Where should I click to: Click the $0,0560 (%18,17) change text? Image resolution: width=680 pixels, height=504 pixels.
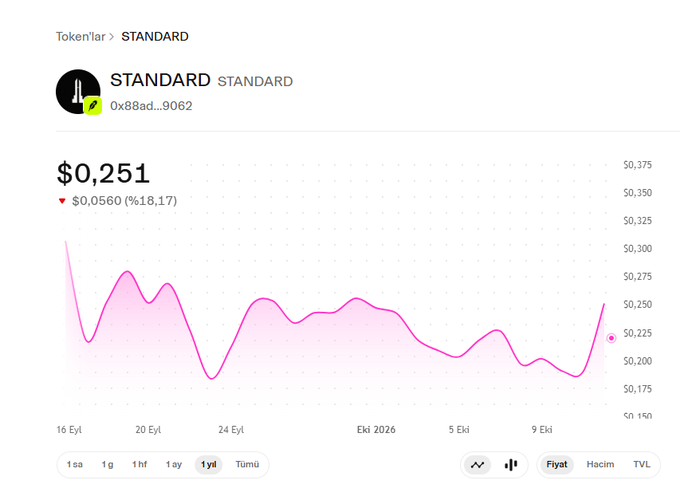click(x=124, y=201)
